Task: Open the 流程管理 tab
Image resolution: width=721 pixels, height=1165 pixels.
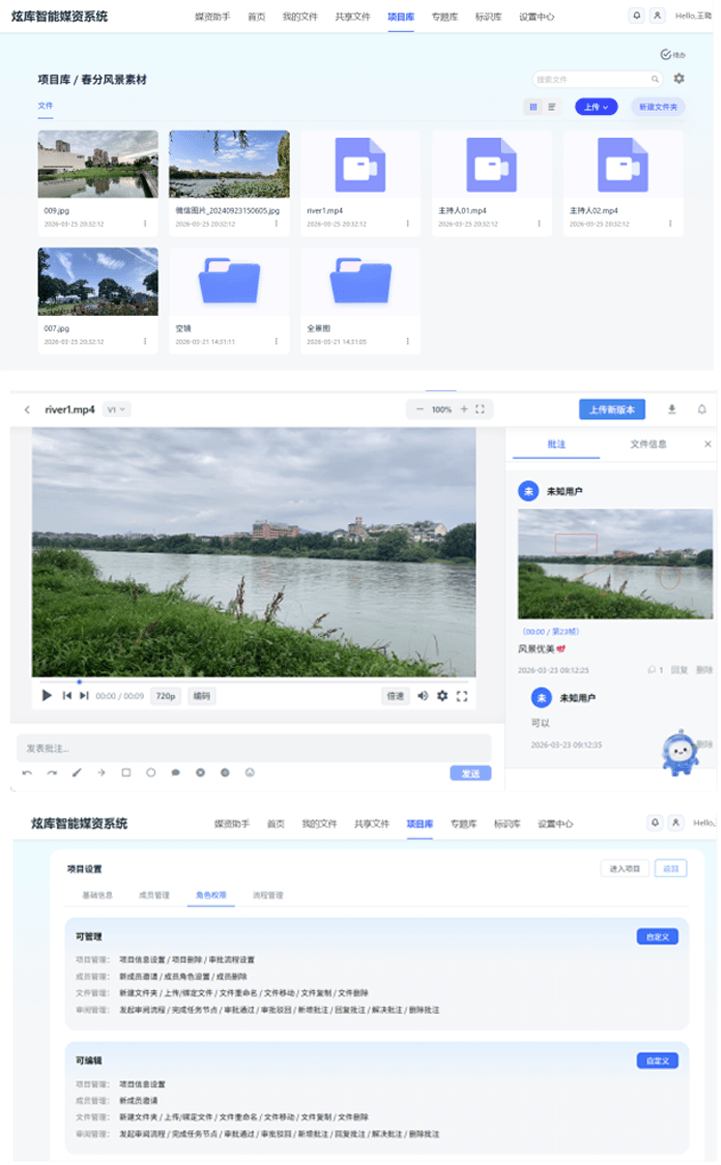Action: click(268, 895)
